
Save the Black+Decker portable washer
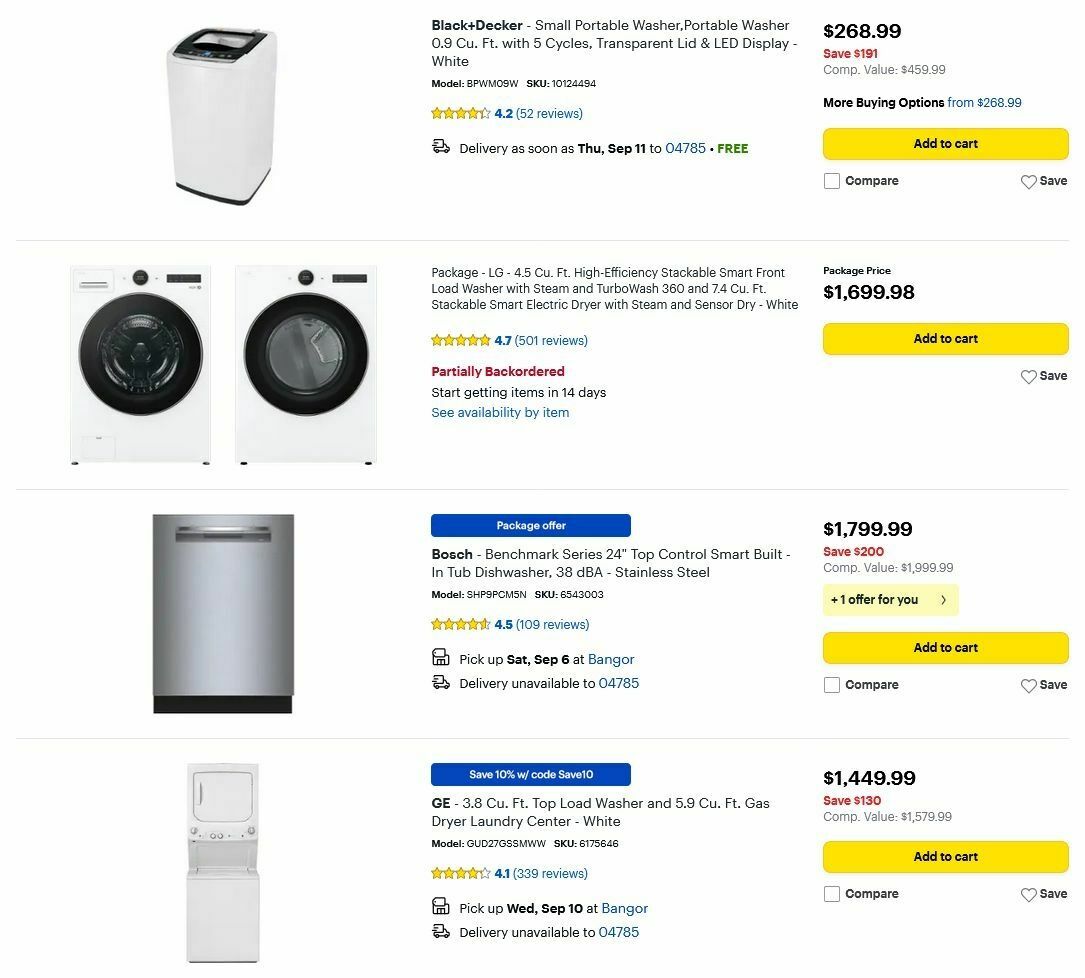coord(1043,181)
